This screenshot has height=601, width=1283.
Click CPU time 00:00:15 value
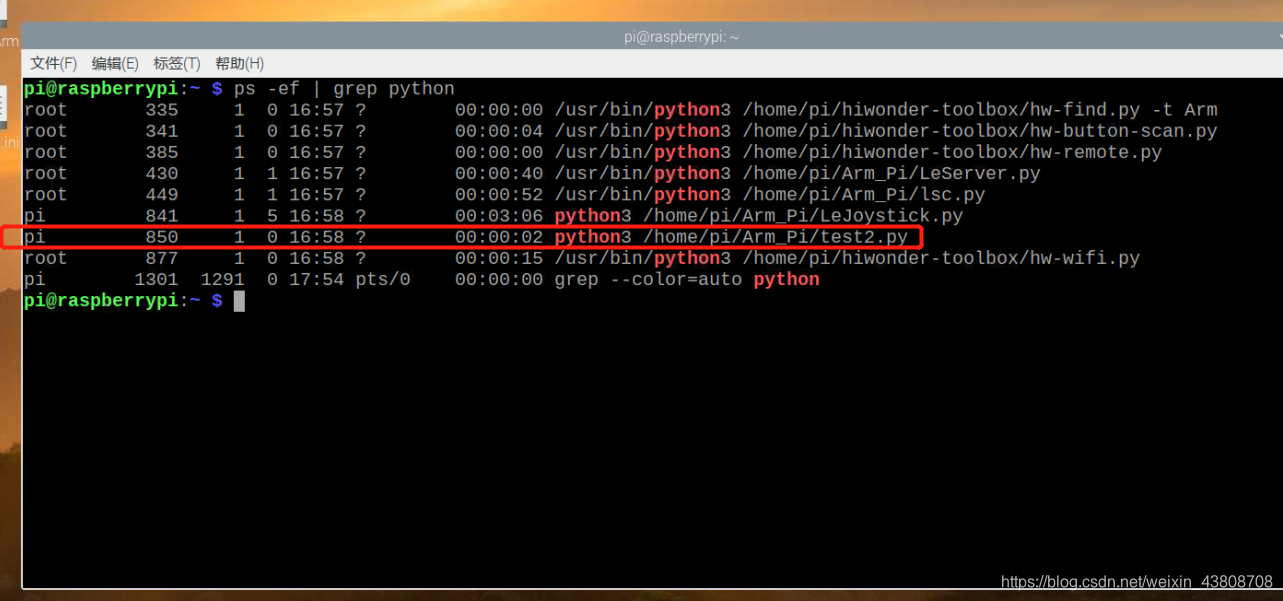click(x=499, y=258)
